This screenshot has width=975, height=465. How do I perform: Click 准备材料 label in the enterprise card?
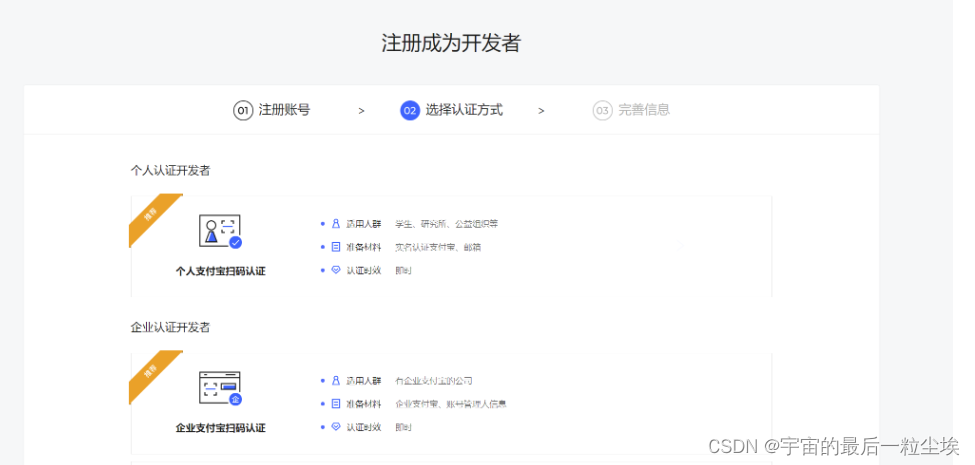pos(364,403)
